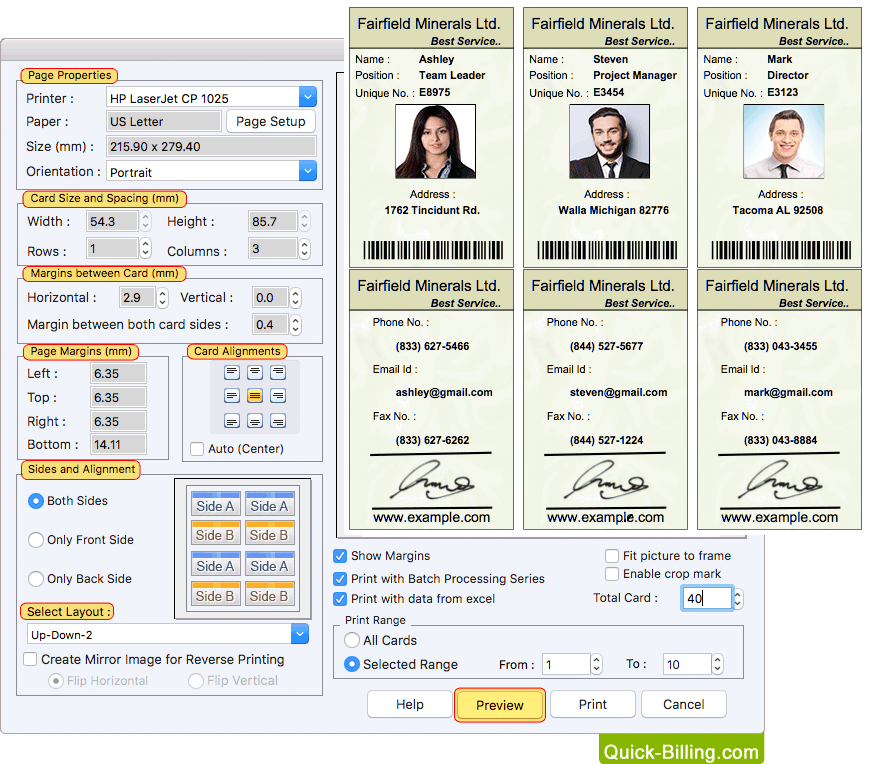
Task: Click signature on steven@gmail.com back card
Action: coord(606,480)
